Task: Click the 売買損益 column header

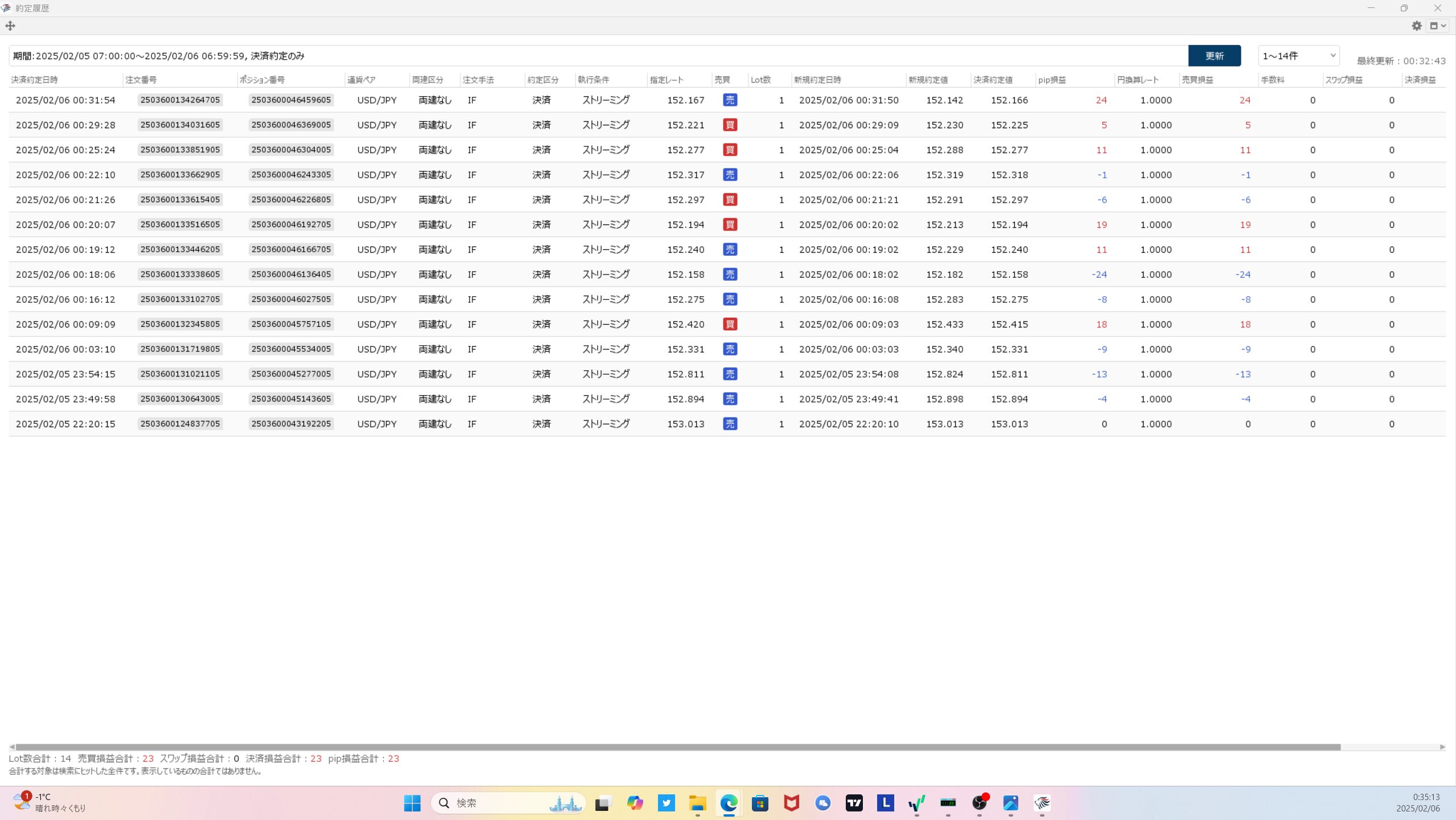Action: coord(1197,80)
